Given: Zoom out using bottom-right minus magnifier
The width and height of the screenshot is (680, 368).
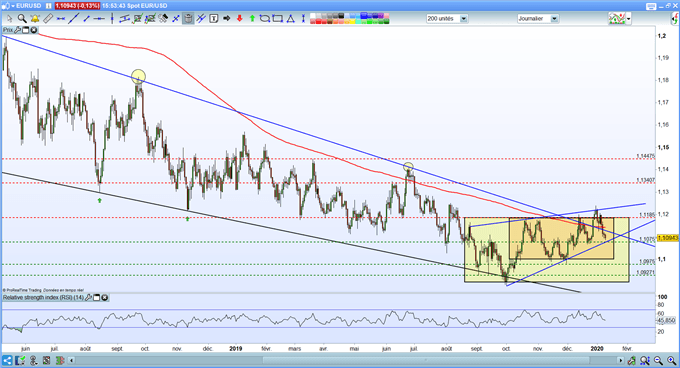Looking at the screenshot, I should [x=658, y=361].
